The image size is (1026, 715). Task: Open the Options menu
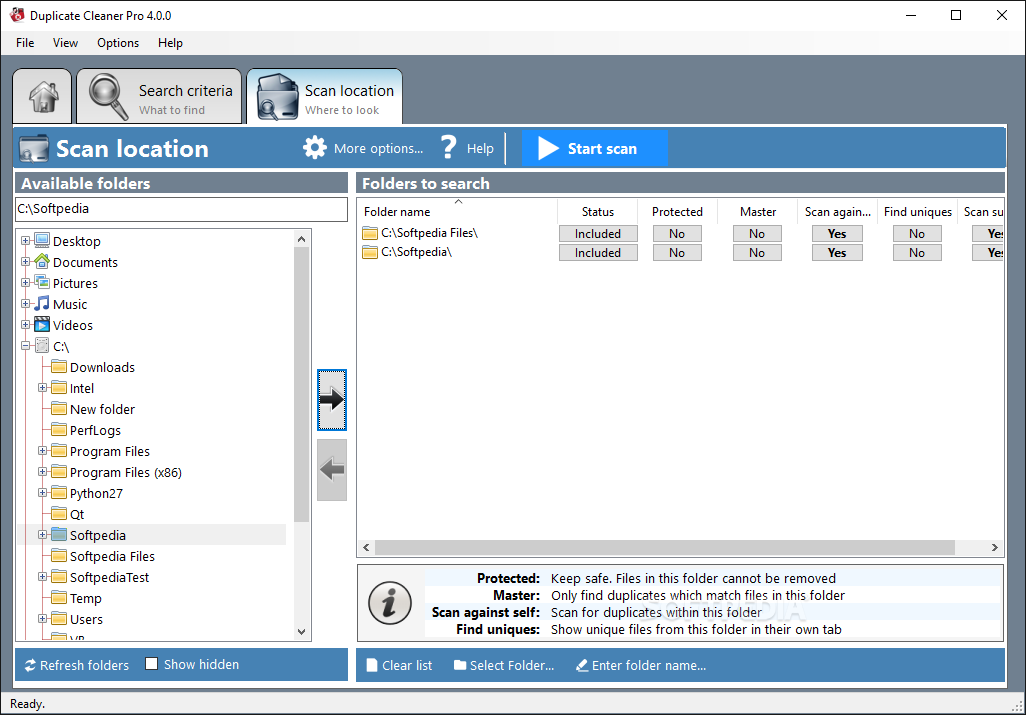(118, 43)
